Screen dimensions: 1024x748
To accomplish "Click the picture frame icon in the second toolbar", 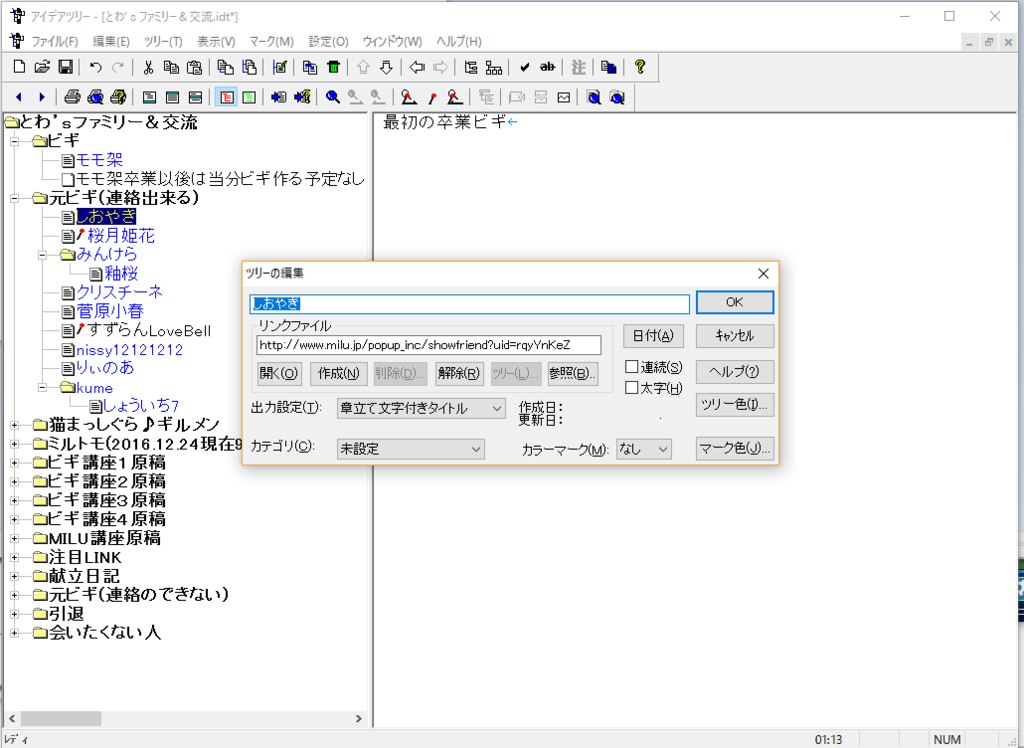I will (564, 97).
